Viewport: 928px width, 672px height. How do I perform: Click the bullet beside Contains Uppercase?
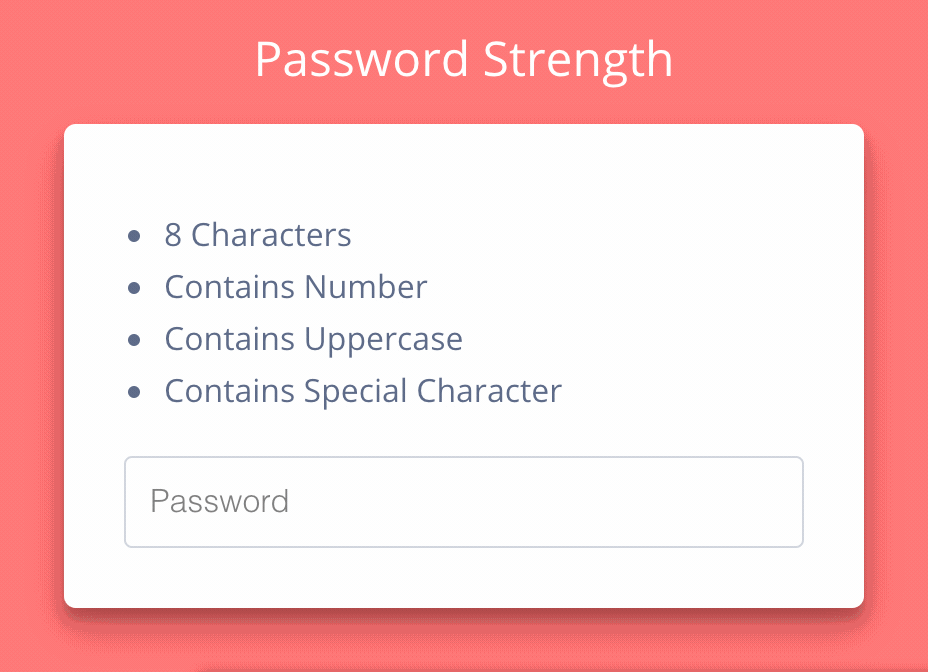point(134,340)
